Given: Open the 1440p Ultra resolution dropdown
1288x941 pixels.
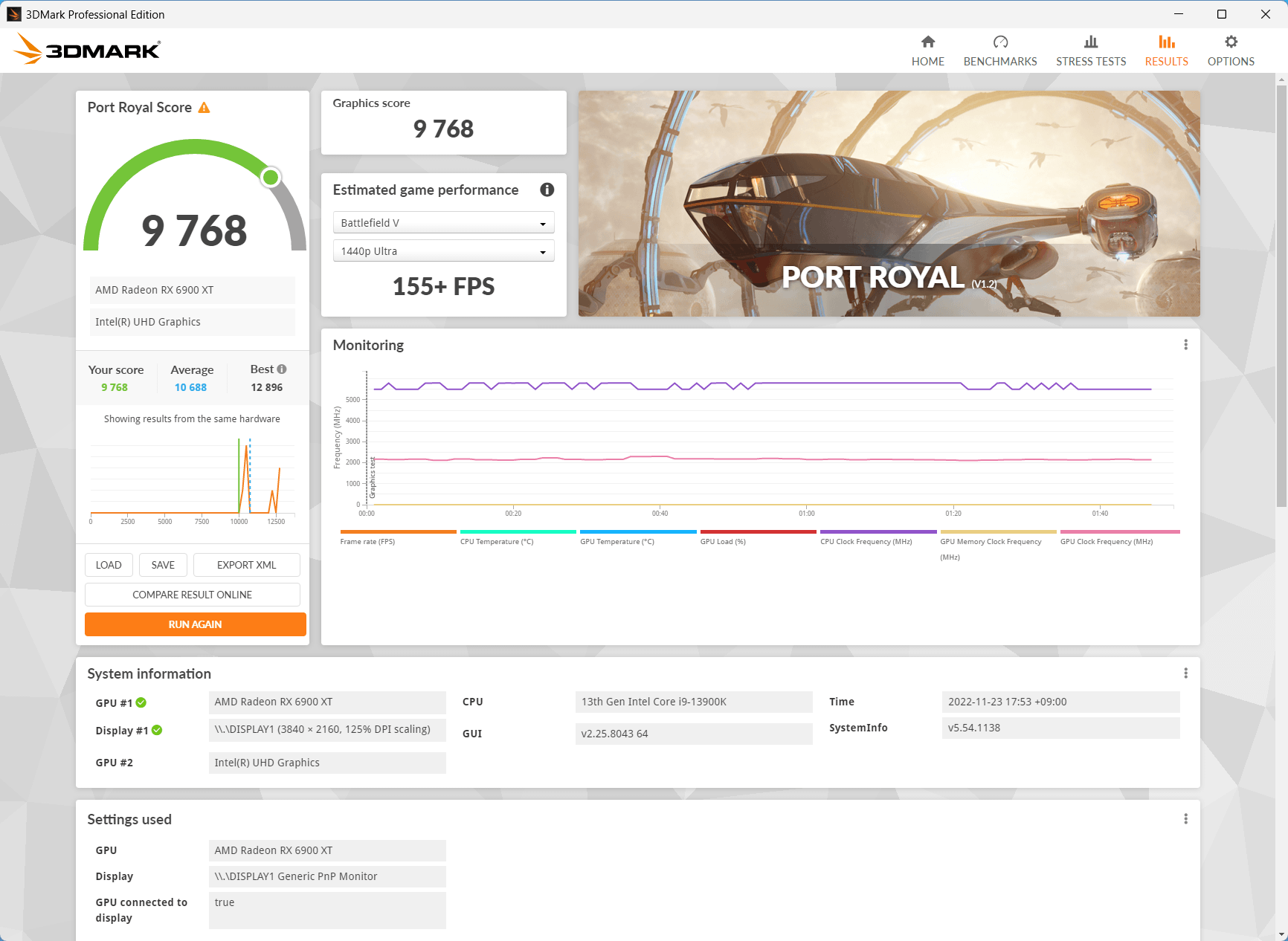Looking at the screenshot, I should coord(443,251).
